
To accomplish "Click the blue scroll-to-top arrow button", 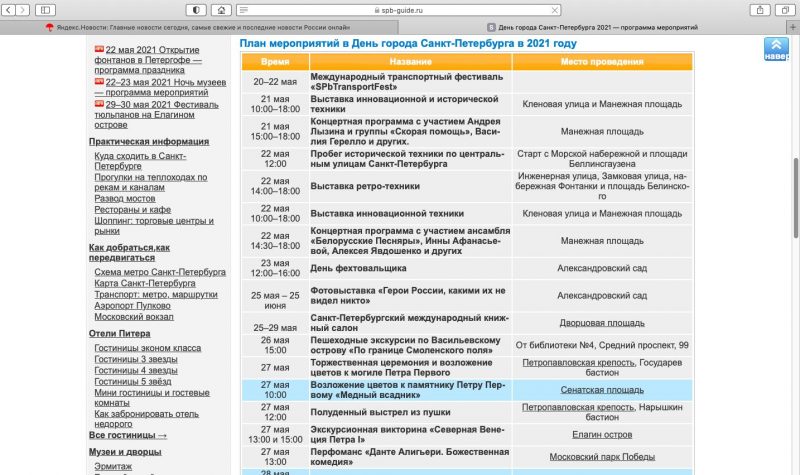I will 776,49.
